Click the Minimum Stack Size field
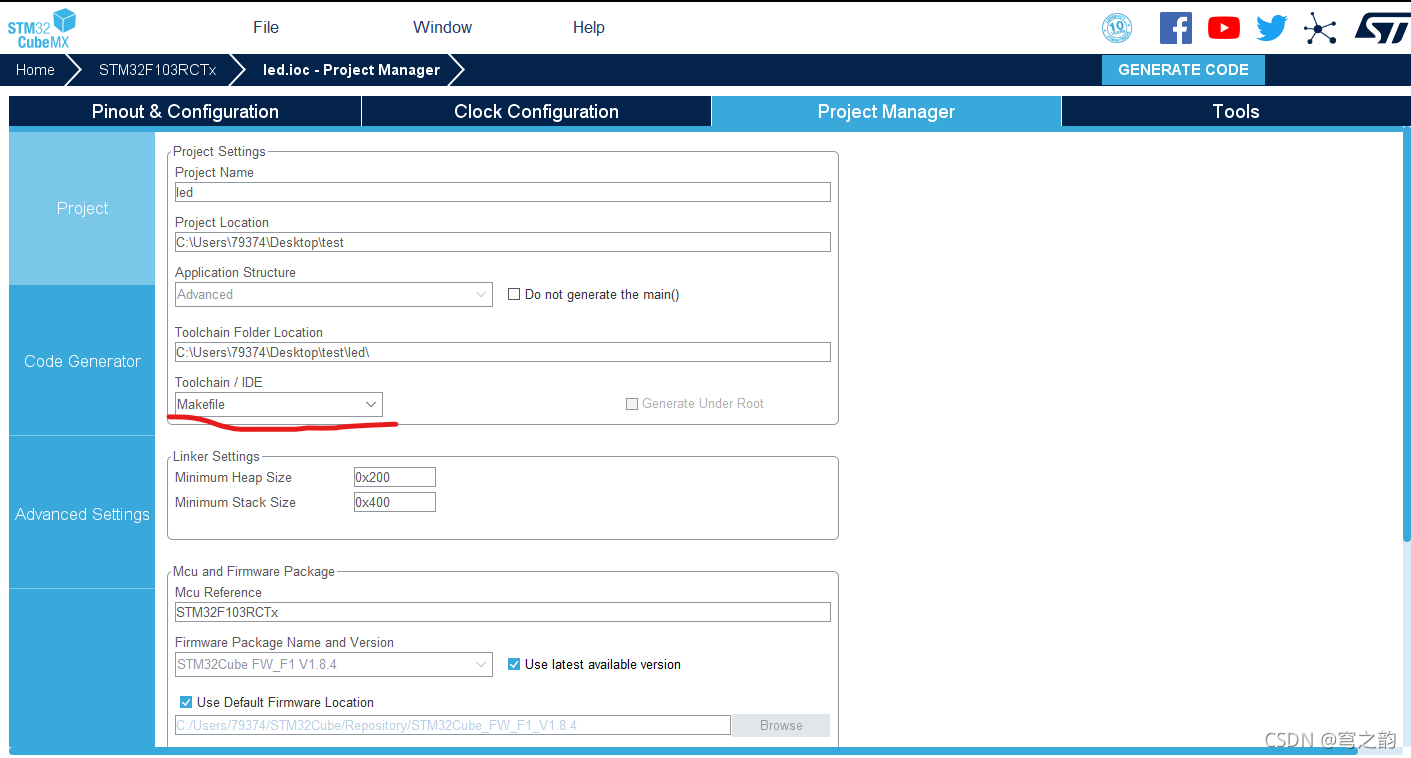1411x758 pixels. point(395,502)
